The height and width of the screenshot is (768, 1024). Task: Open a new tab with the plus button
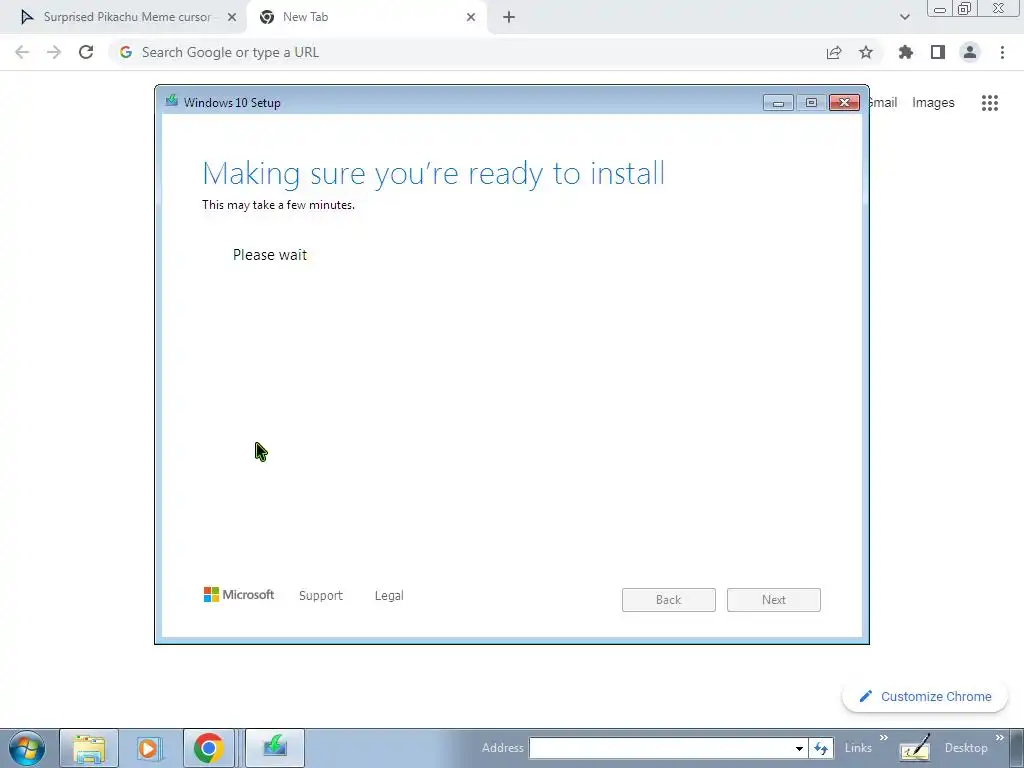(x=509, y=17)
